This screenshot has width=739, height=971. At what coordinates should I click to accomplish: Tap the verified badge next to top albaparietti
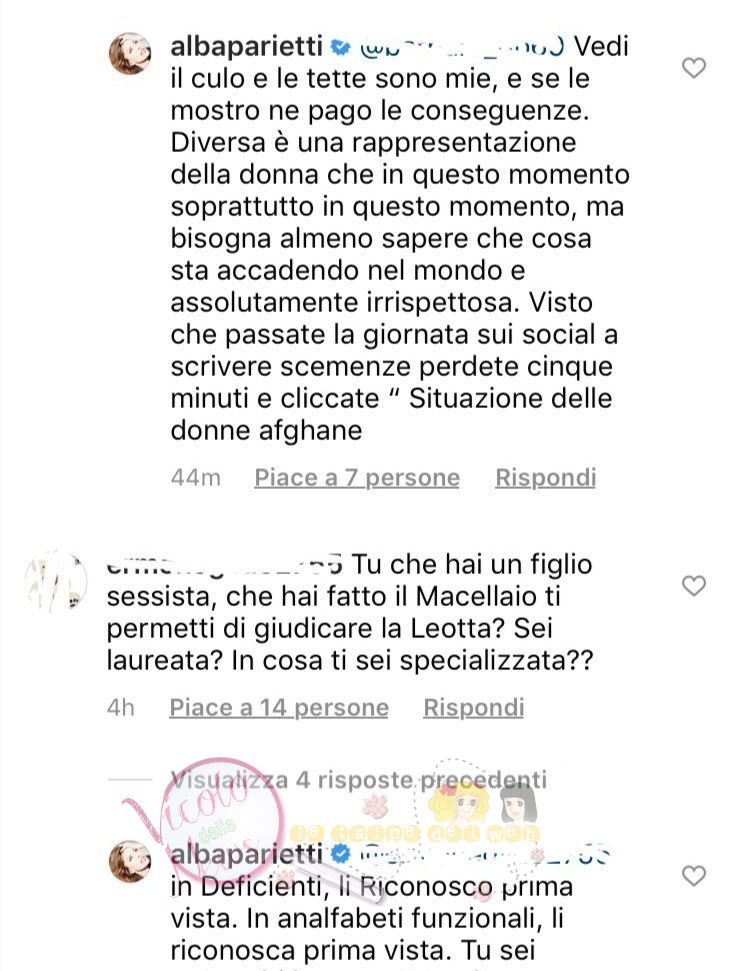click(x=341, y=47)
